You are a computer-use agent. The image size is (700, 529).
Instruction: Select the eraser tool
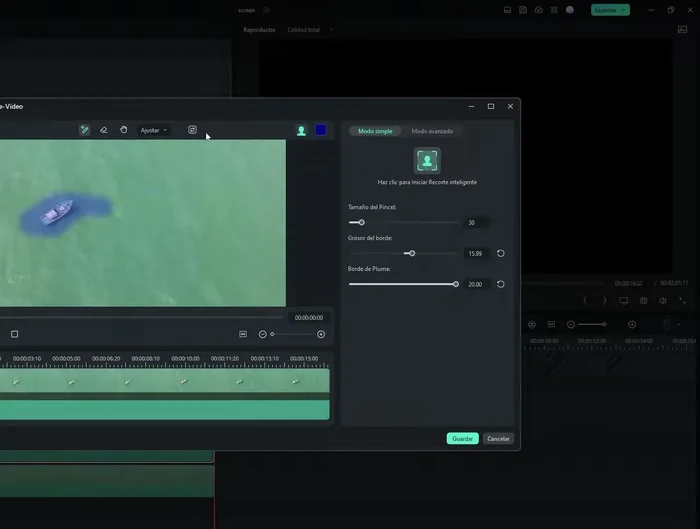(104, 130)
